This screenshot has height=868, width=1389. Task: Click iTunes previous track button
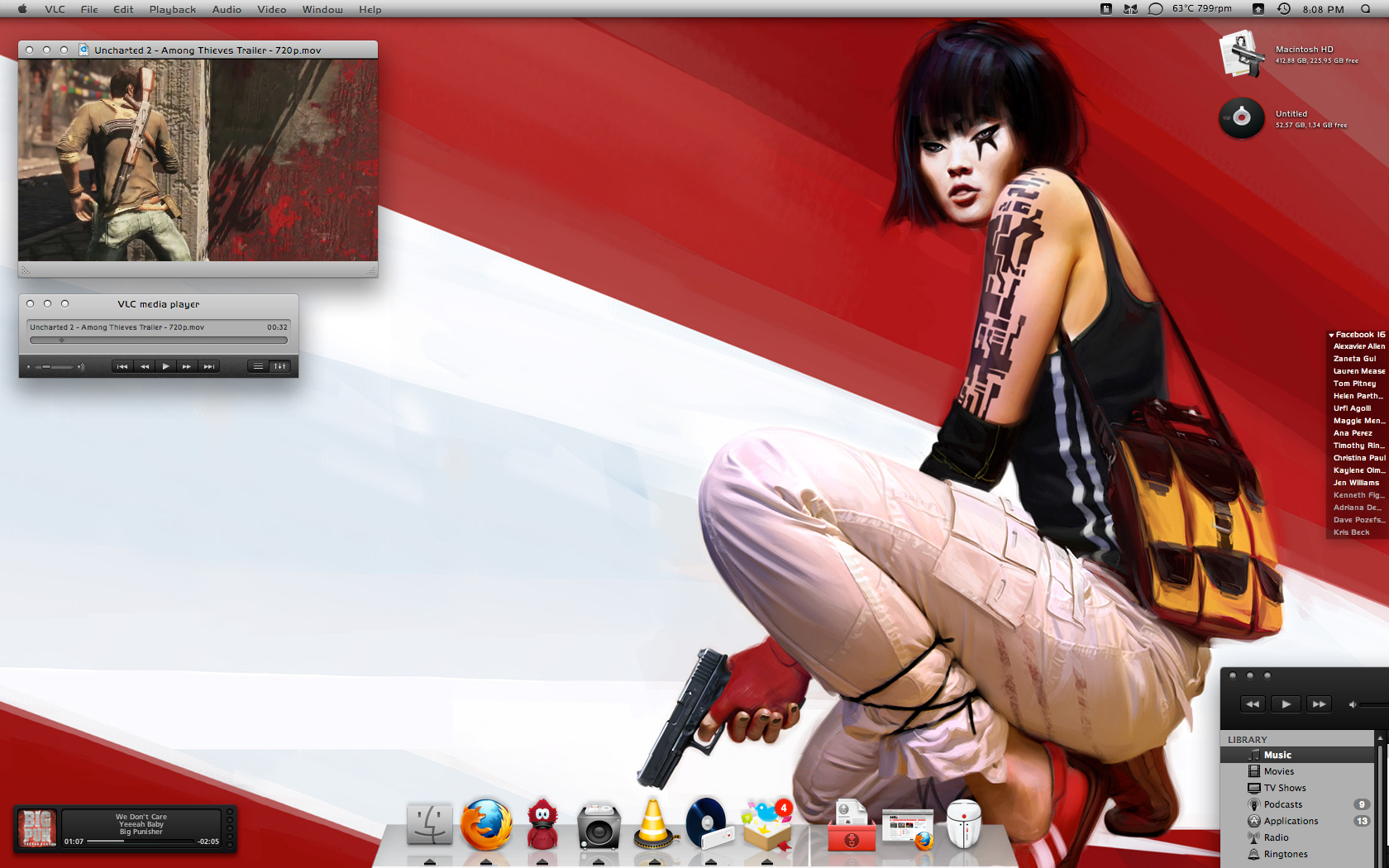(x=1253, y=704)
